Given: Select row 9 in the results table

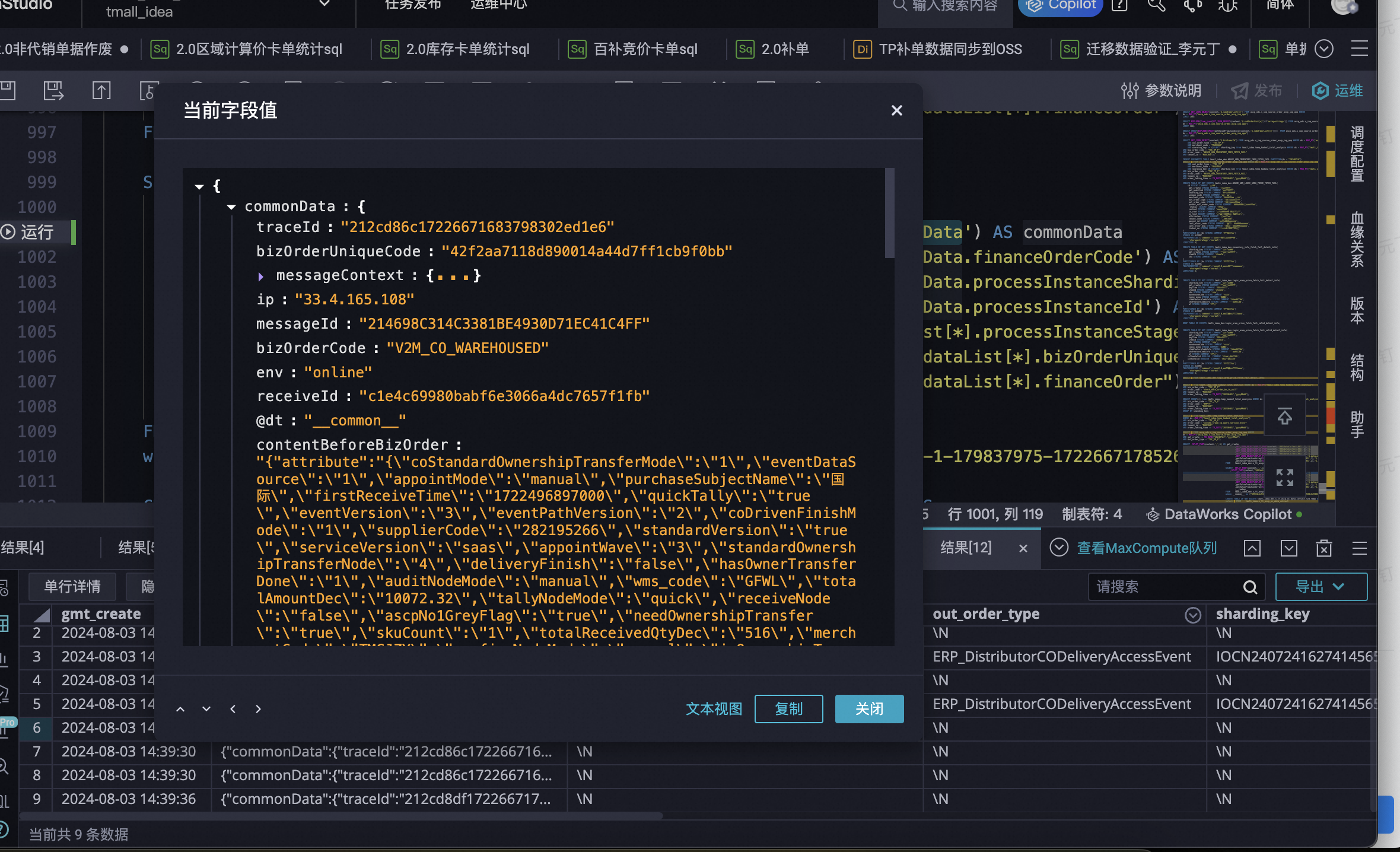Looking at the screenshot, I should [x=36, y=799].
